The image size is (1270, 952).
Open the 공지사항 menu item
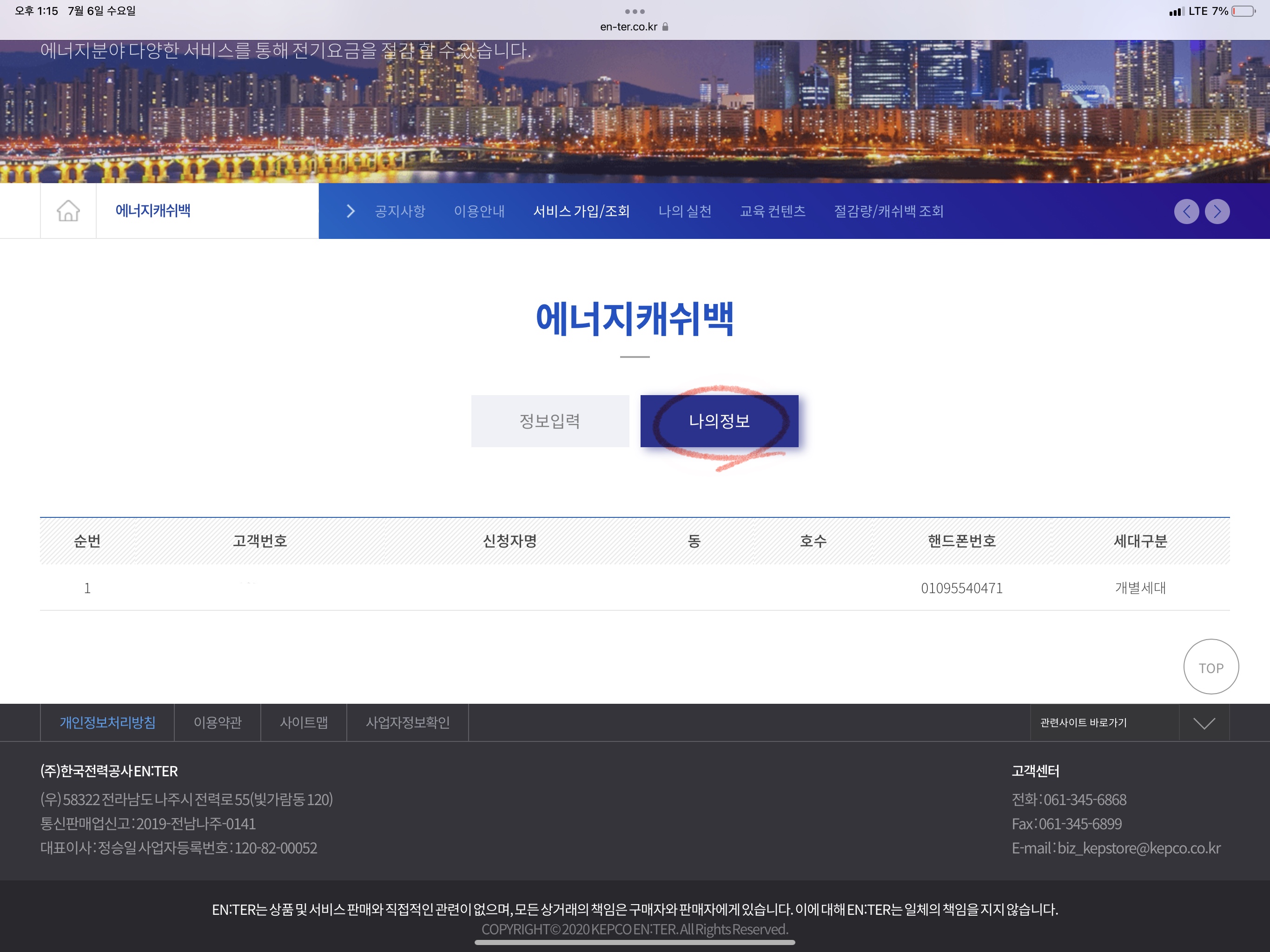coord(400,212)
